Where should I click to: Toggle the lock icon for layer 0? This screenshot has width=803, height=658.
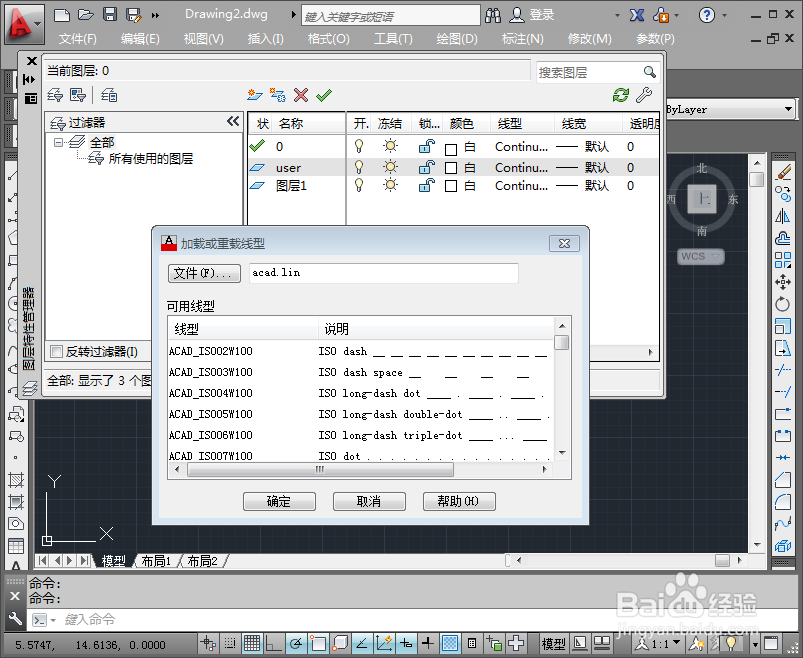click(x=427, y=147)
